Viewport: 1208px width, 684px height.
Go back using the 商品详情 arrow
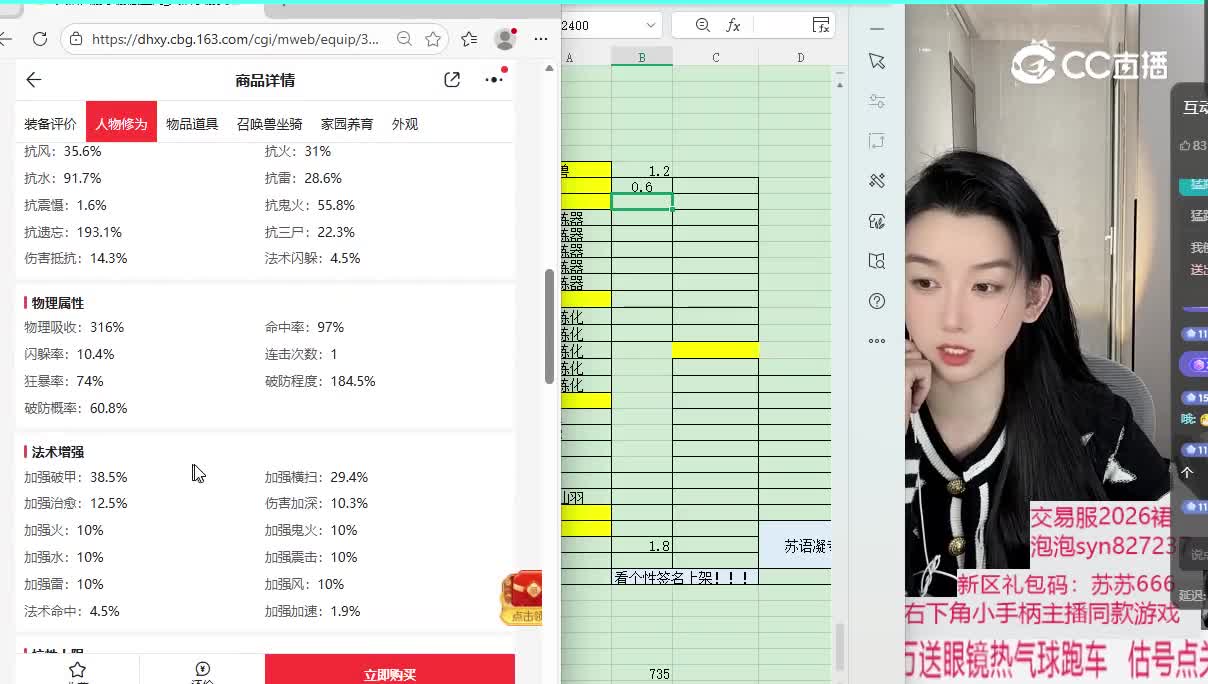tap(34, 80)
